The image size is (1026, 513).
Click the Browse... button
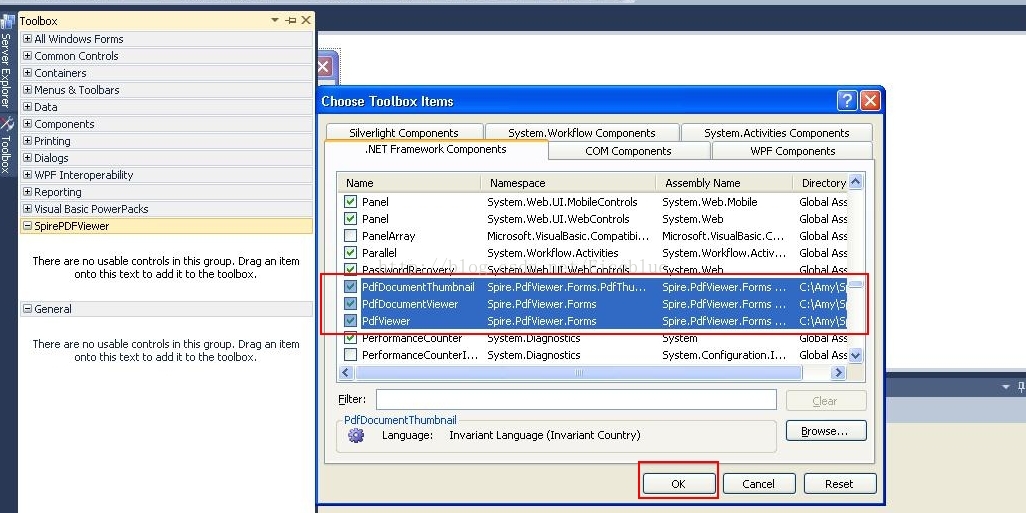click(x=825, y=431)
